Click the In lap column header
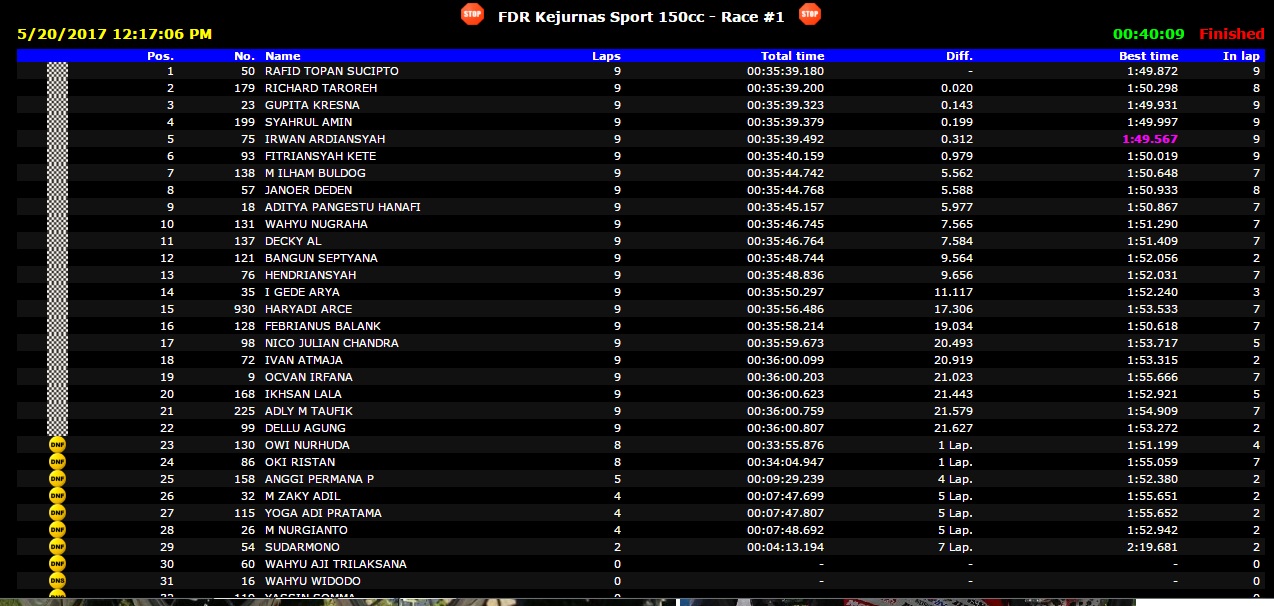Screen dimensions: 1274x606 click(x=1241, y=56)
